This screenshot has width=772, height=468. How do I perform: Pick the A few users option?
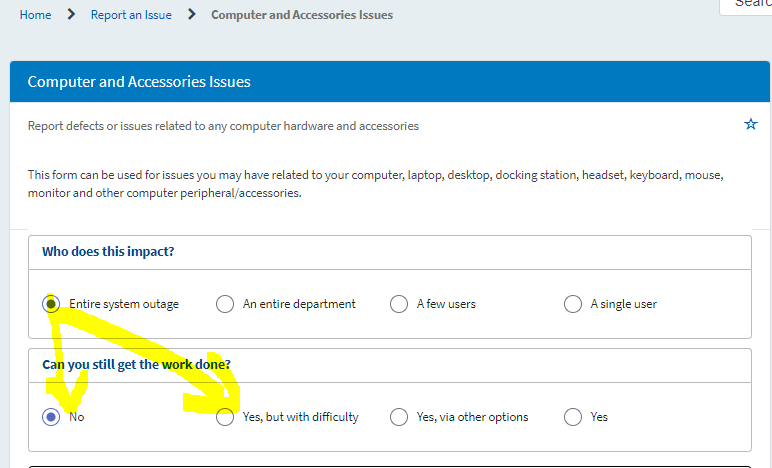[399, 304]
